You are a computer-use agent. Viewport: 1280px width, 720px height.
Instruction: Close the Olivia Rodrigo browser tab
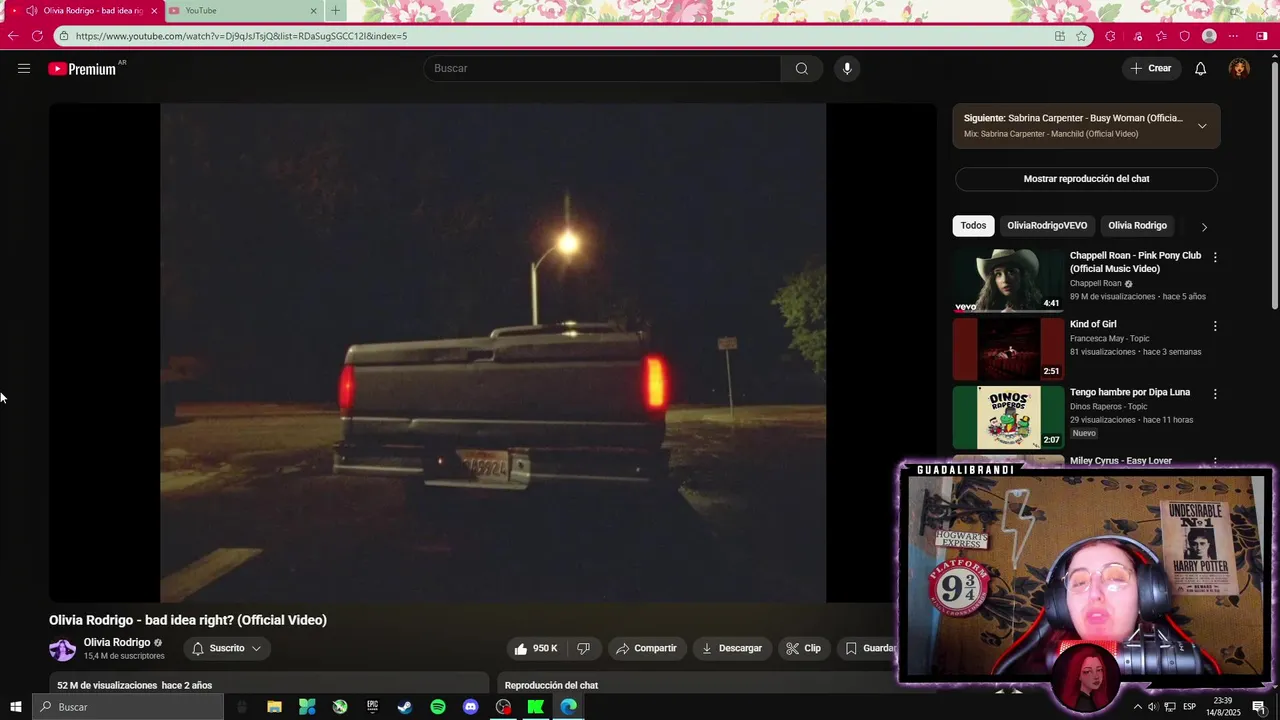pyautogui.click(x=154, y=11)
